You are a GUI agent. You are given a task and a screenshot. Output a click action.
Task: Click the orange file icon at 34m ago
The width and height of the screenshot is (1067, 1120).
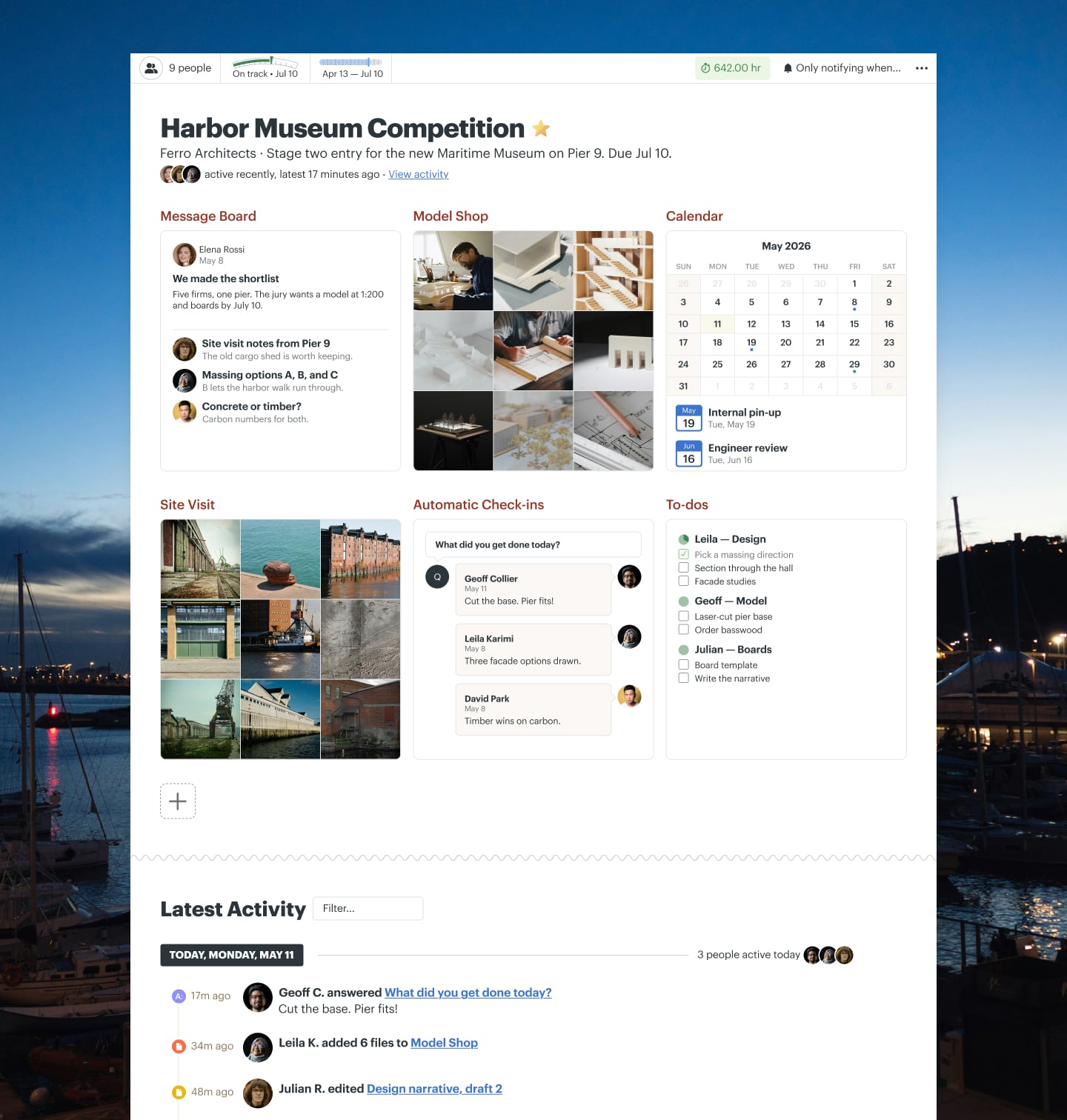(x=179, y=1047)
